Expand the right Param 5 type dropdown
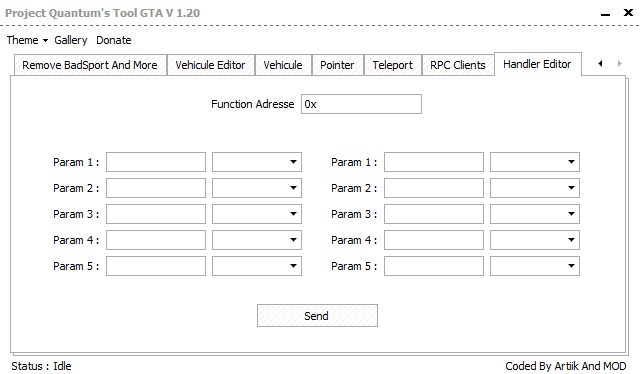Viewport: 640px width, 374px height. click(535, 266)
